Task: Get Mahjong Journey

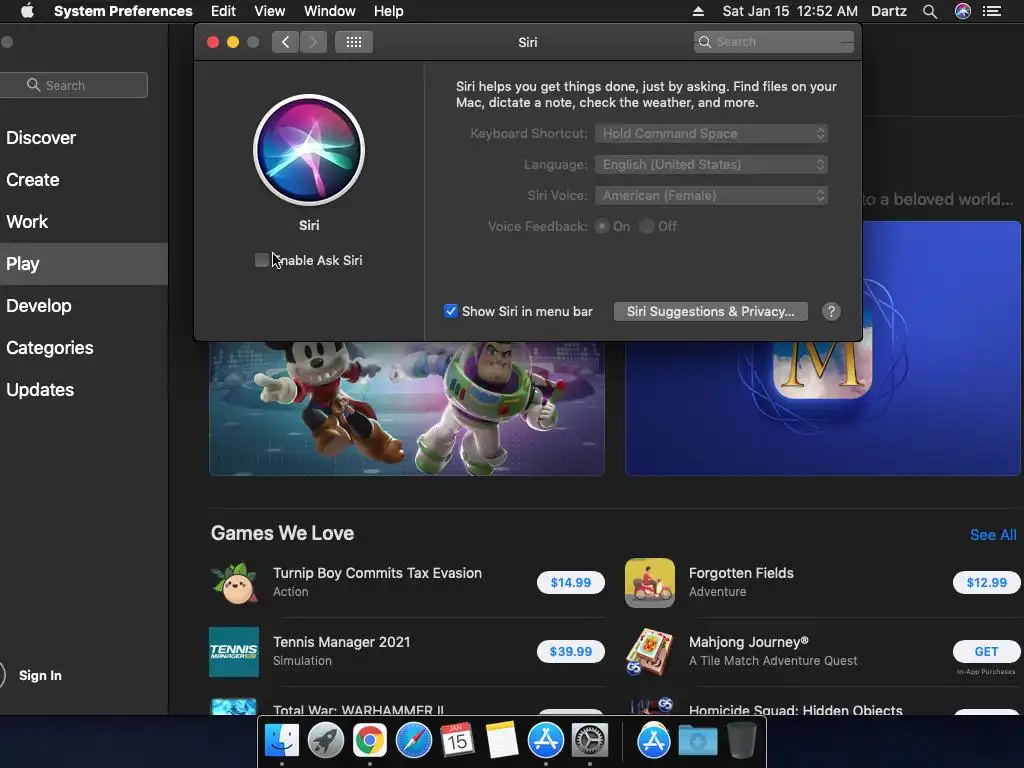Action: [986, 652]
